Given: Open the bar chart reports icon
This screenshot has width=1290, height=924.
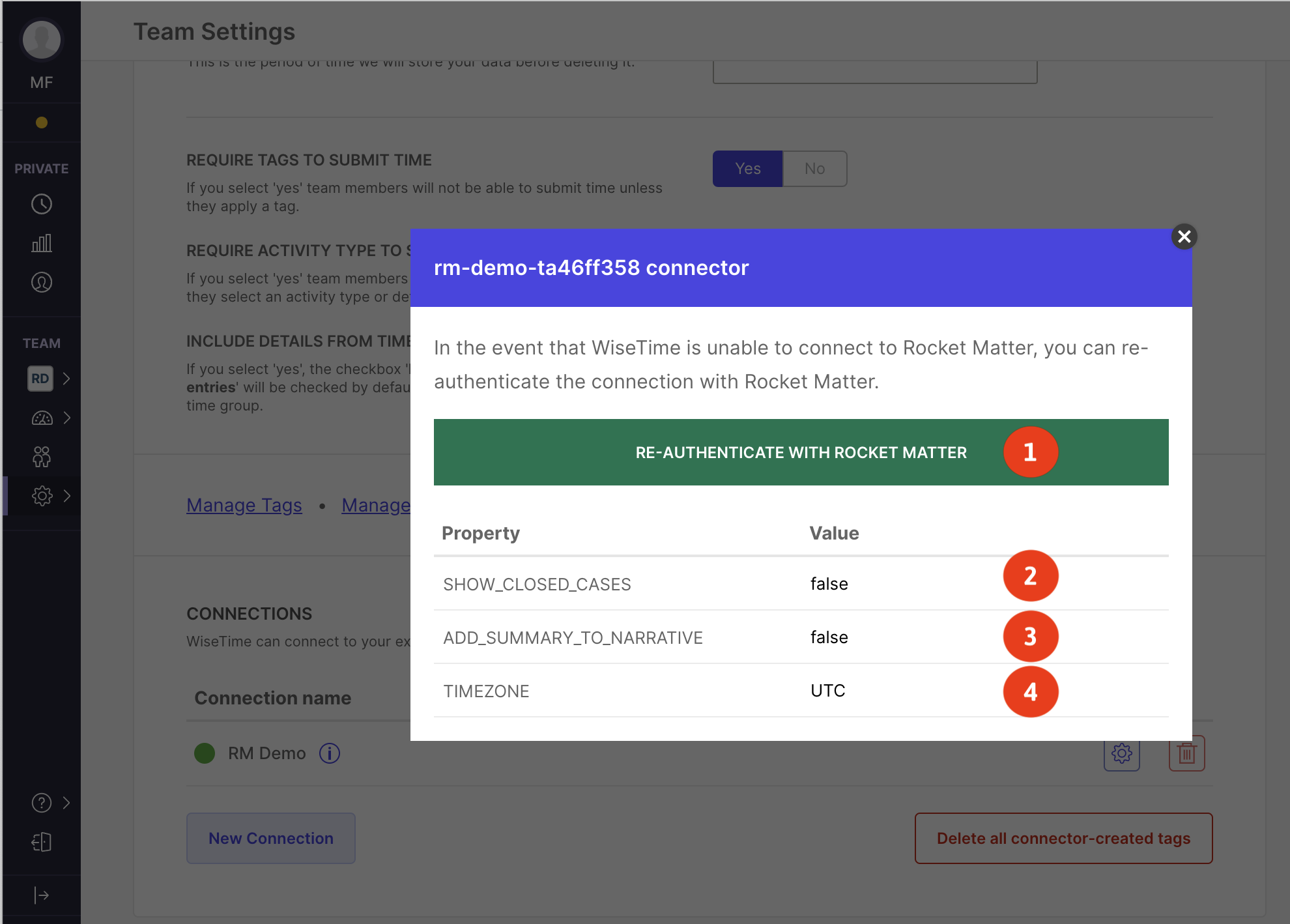Looking at the screenshot, I should pyautogui.click(x=42, y=243).
